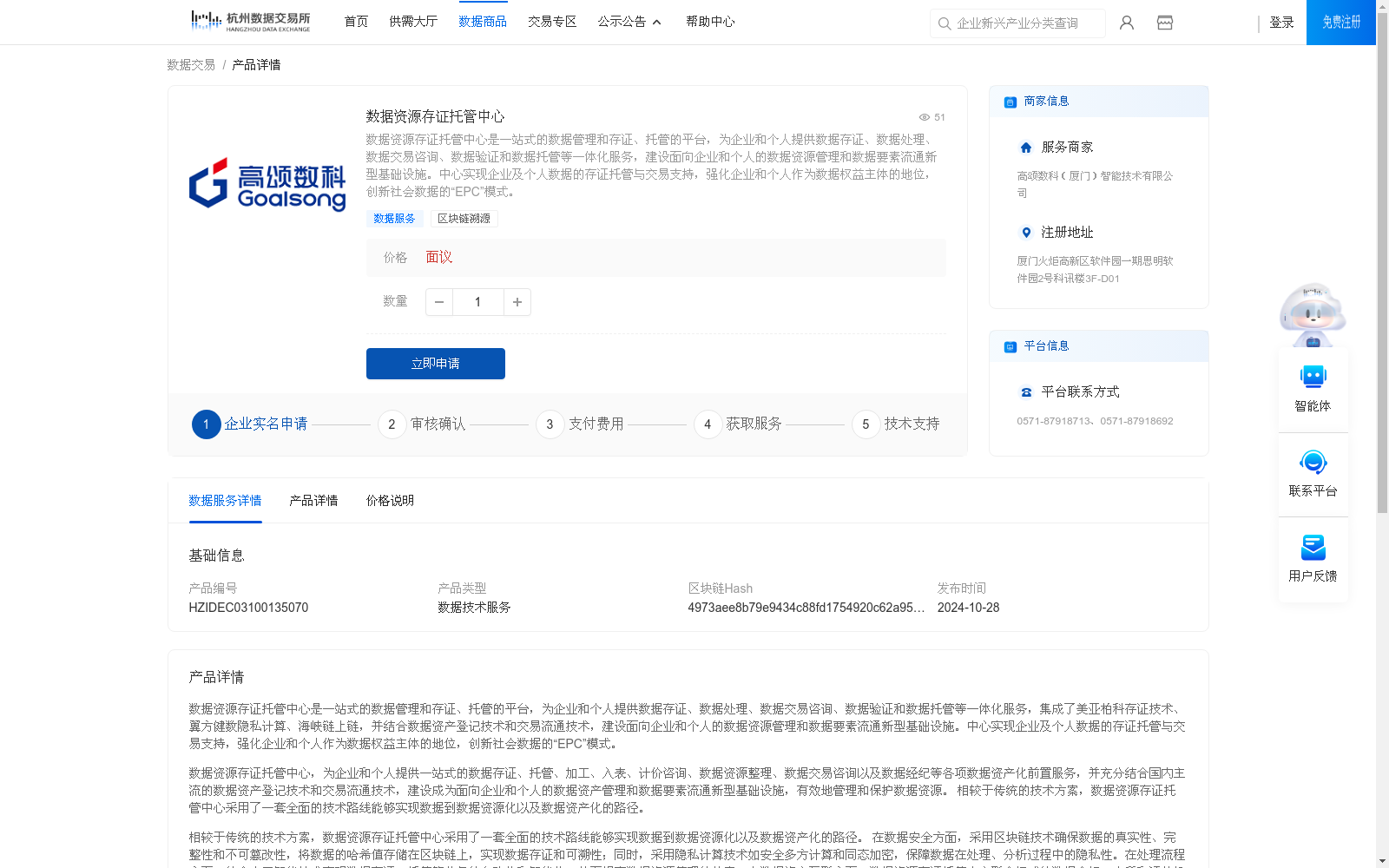The image size is (1389, 868).
Task: Click the search magnifier icon
Action: point(945,24)
